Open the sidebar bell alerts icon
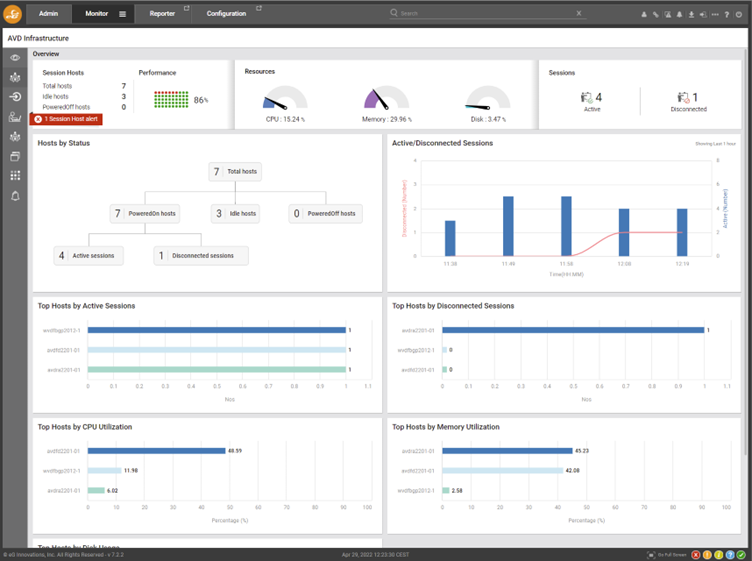Image resolution: width=752 pixels, height=561 pixels. coord(15,196)
